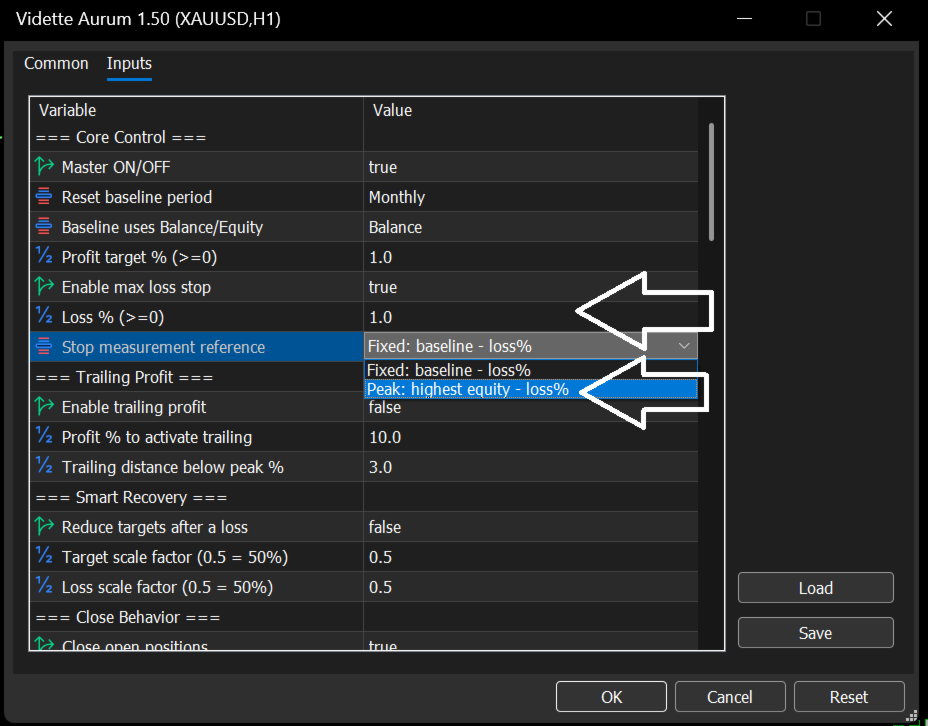Click the ½ icon beside Profit target %
The width and height of the screenshot is (928, 726).
[x=44, y=256]
